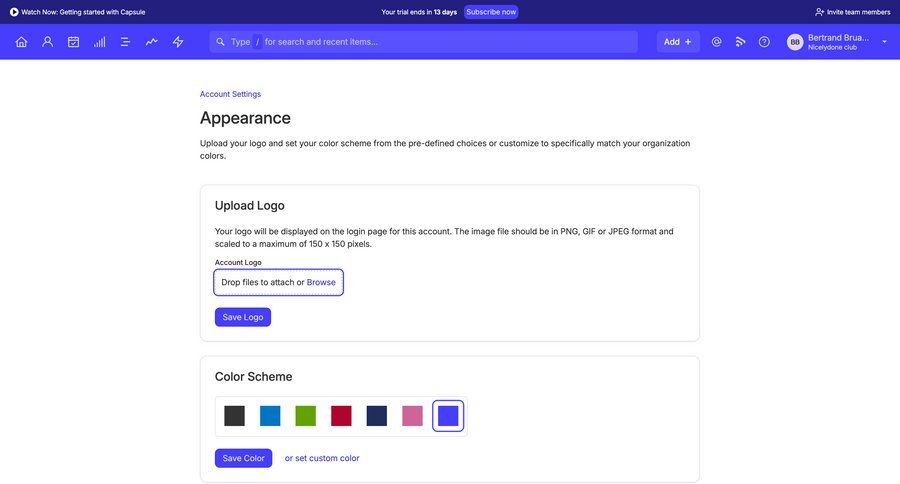Click the @ mentions icon
Viewport: 900px width, 484px height.
click(x=716, y=42)
